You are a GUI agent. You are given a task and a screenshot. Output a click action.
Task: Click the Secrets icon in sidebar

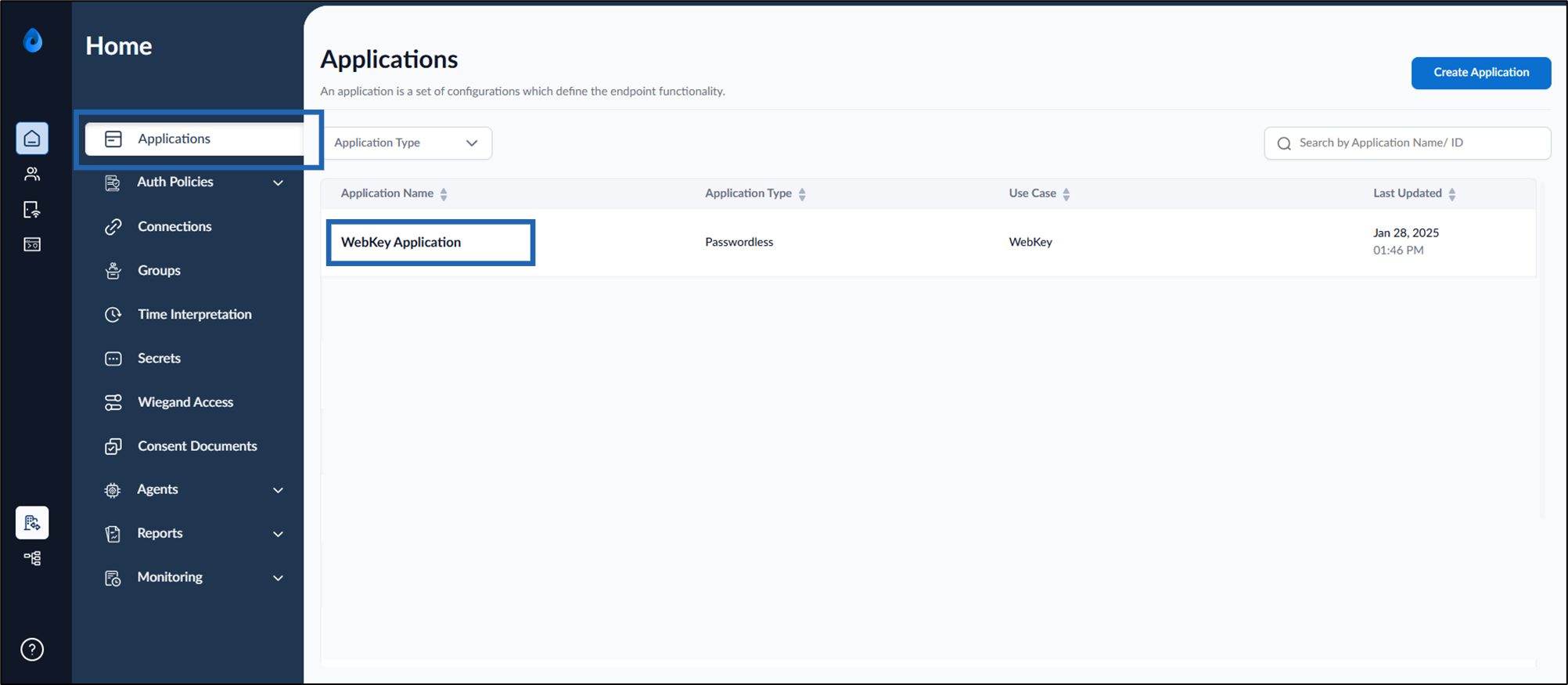(x=113, y=359)
